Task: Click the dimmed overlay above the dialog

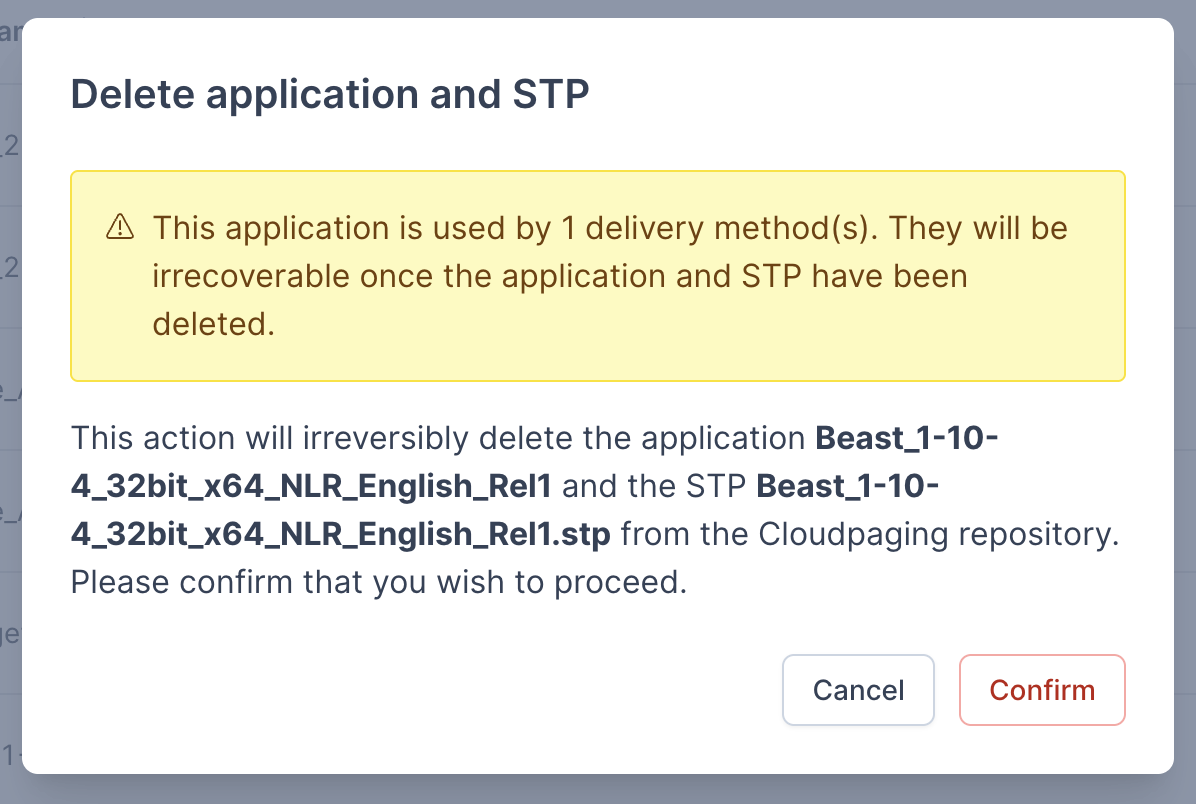Action: click(598, 8)
